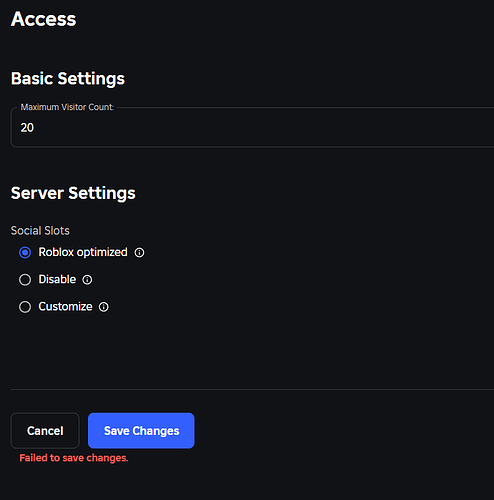494x500 pixels.
Task: Select the Roblox optimized radio button
Action: click(x=25, y=253)
